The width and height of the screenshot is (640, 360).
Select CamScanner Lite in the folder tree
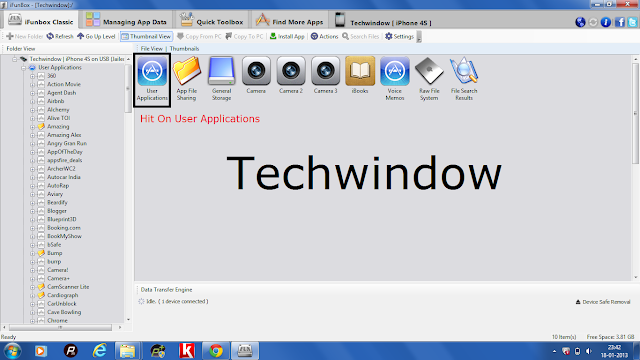pos(68,287)
